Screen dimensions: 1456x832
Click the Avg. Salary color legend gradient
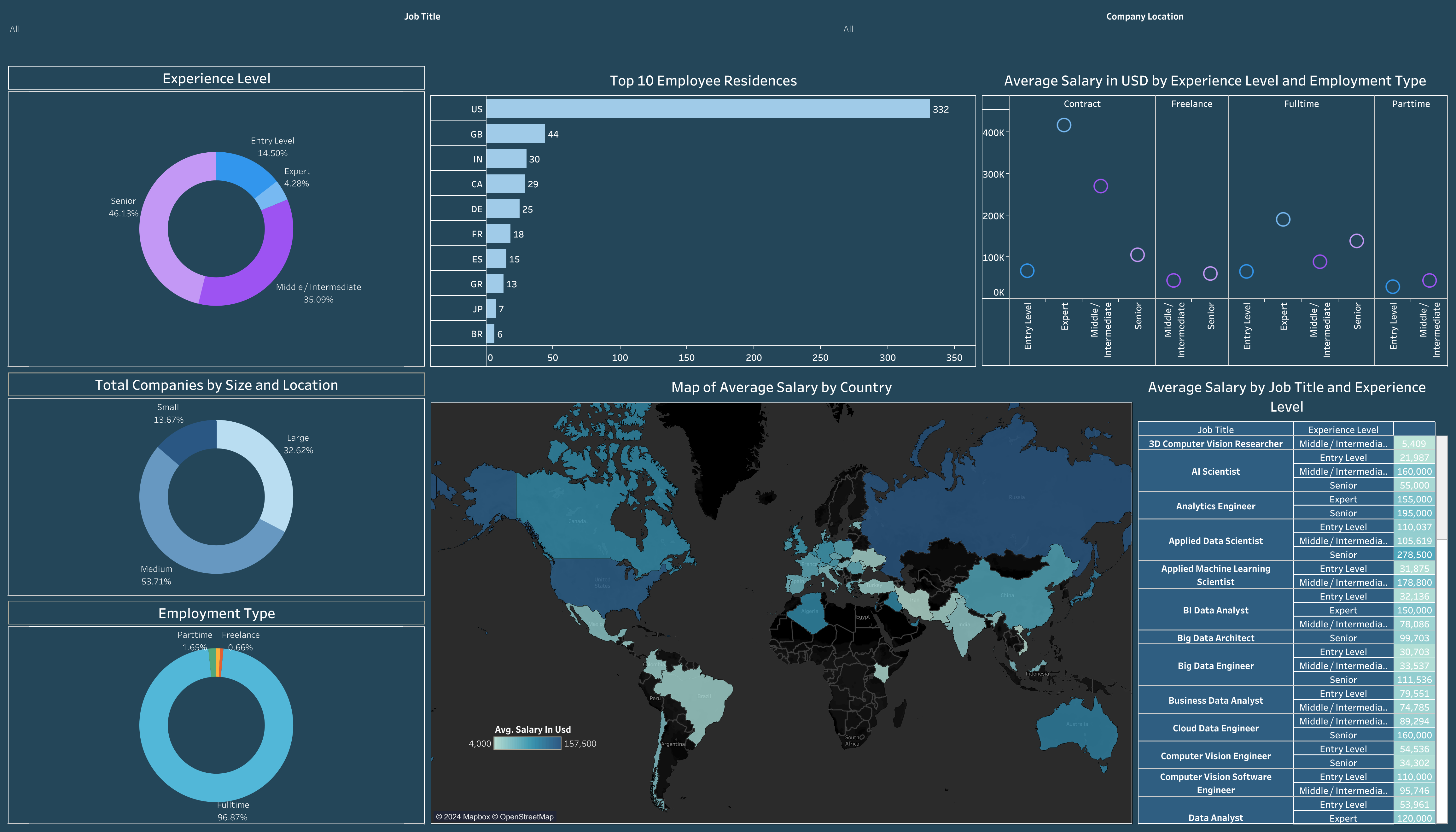pos(527,743)
